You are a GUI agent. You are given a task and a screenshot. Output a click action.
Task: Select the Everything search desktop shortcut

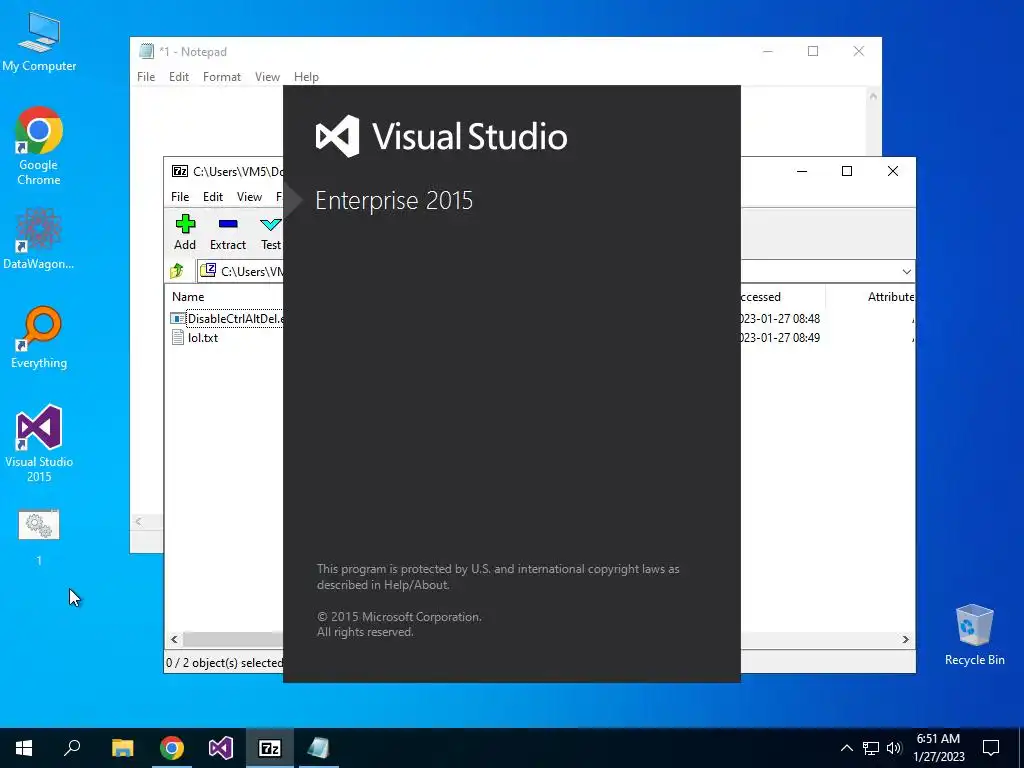click(39, 337)
